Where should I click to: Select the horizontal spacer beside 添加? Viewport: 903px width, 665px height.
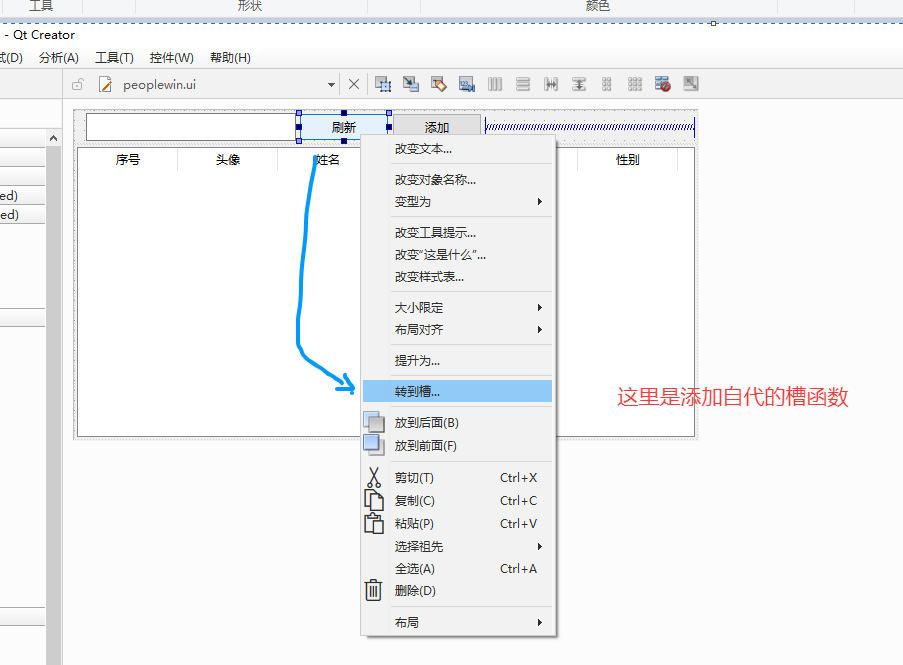coord(590,127)
